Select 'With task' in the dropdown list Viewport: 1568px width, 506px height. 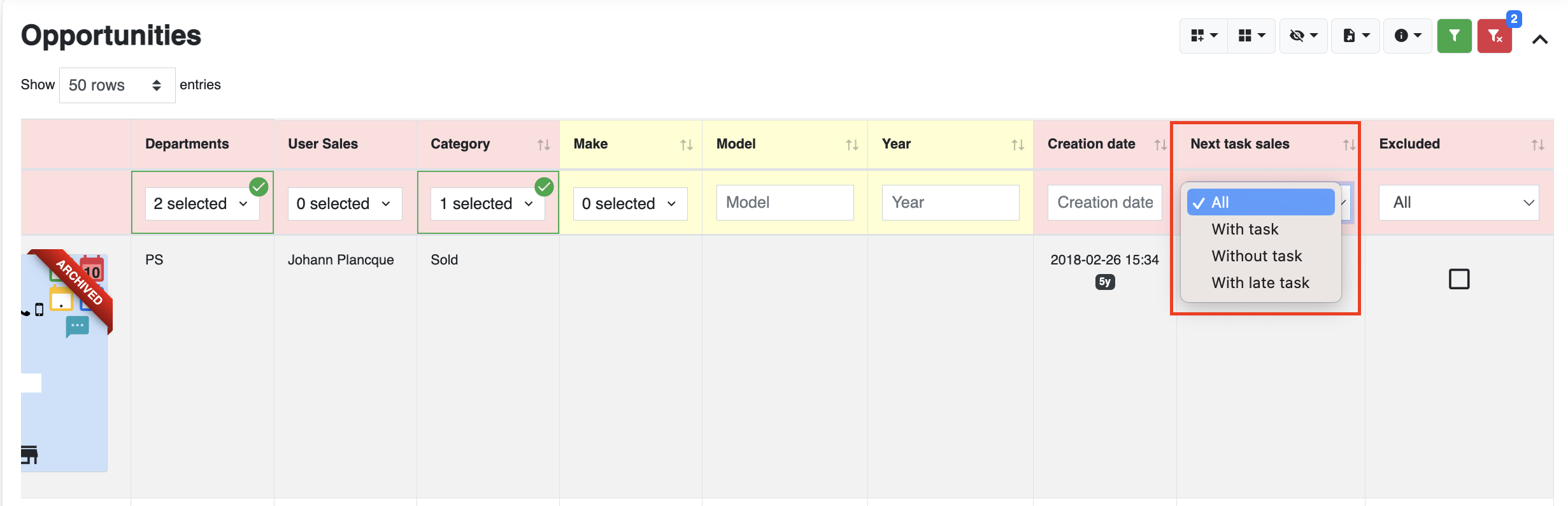tap(1244, 229)
